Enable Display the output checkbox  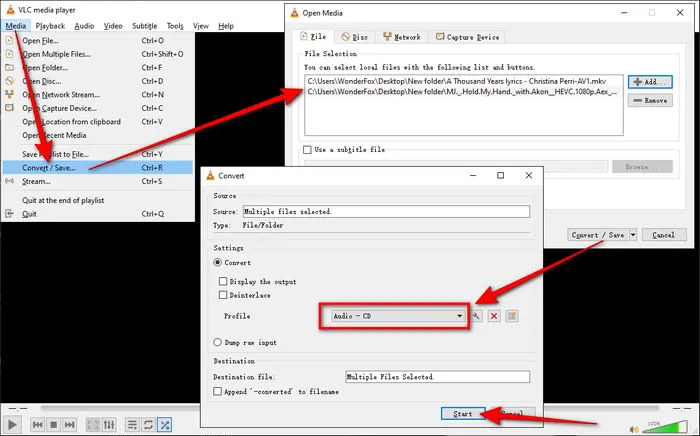pyautogui.click(x=223, y=281)
